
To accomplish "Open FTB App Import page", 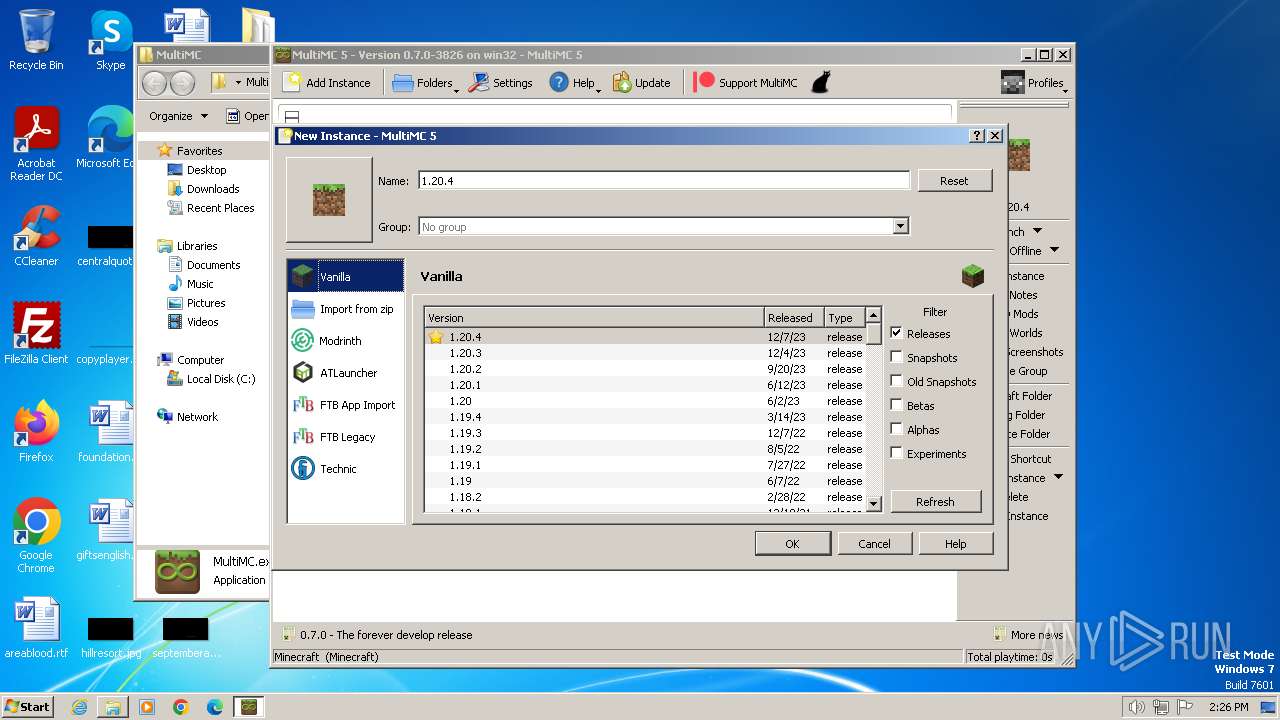I will click(x=345, y=405).
